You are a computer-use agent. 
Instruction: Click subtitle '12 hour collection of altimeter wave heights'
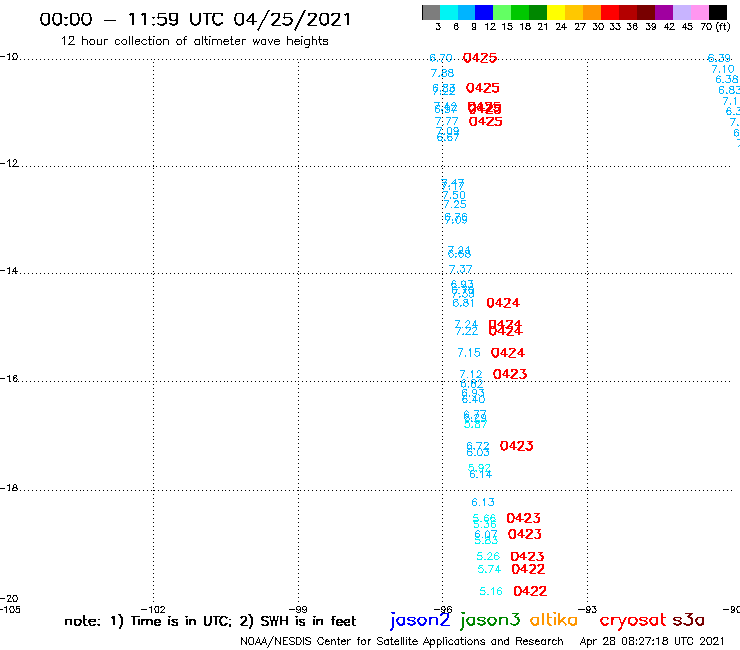point(194,41)
